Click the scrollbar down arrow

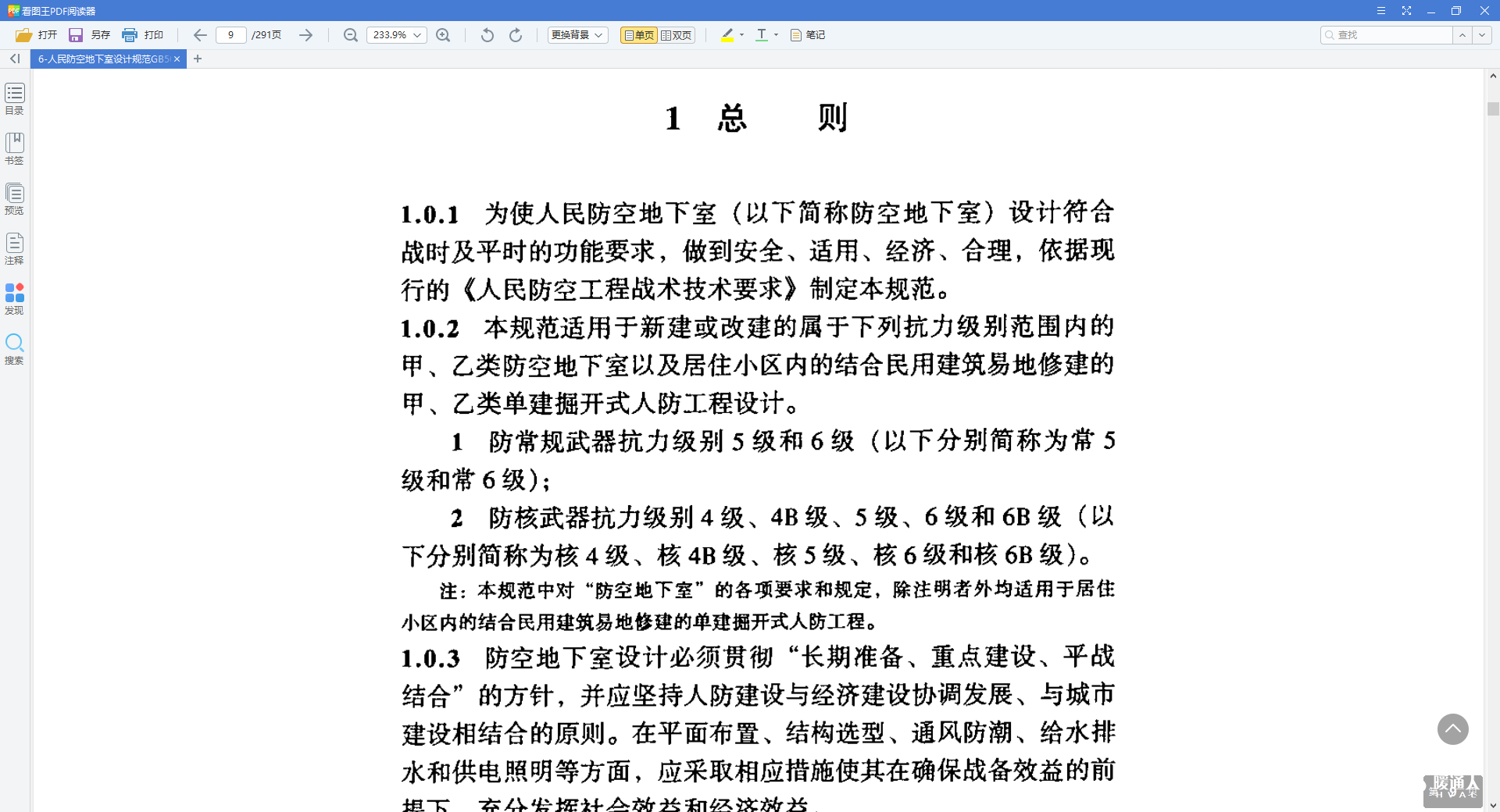(1493, 805)
